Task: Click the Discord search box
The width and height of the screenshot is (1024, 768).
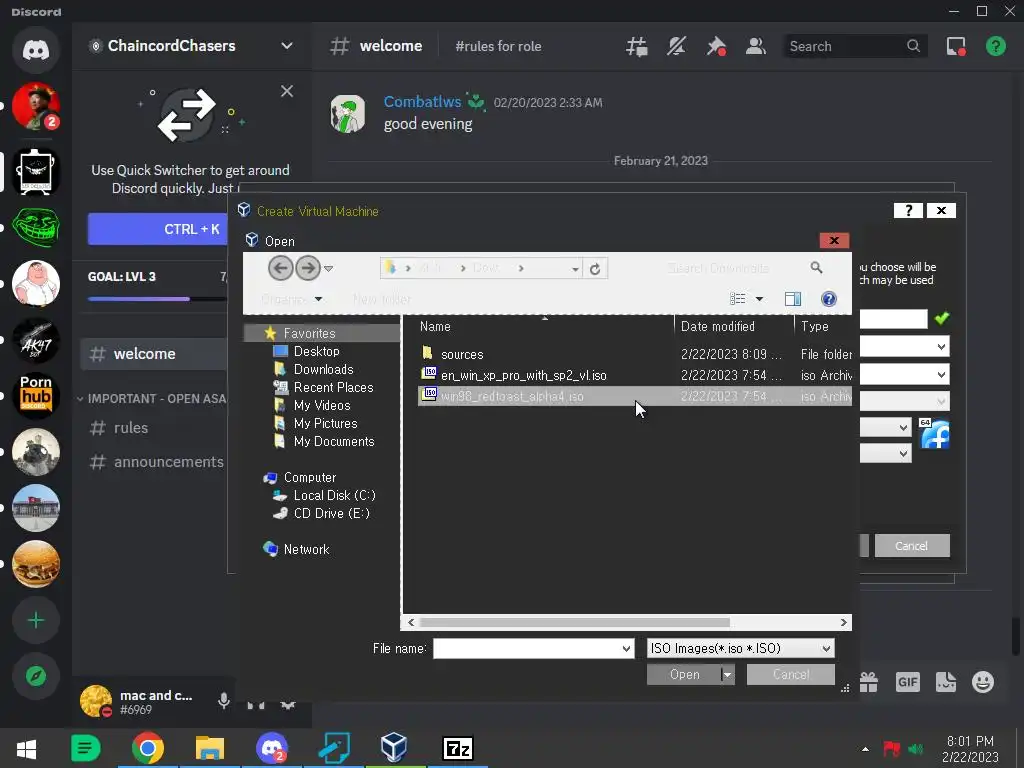Action: click(x=855, y=46)
